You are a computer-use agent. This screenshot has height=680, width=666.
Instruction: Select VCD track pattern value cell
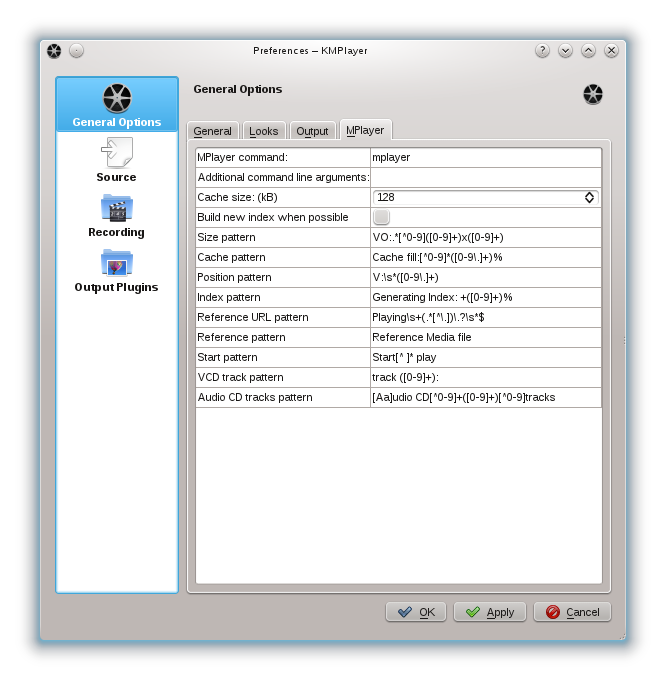click(x=486, y=377)
